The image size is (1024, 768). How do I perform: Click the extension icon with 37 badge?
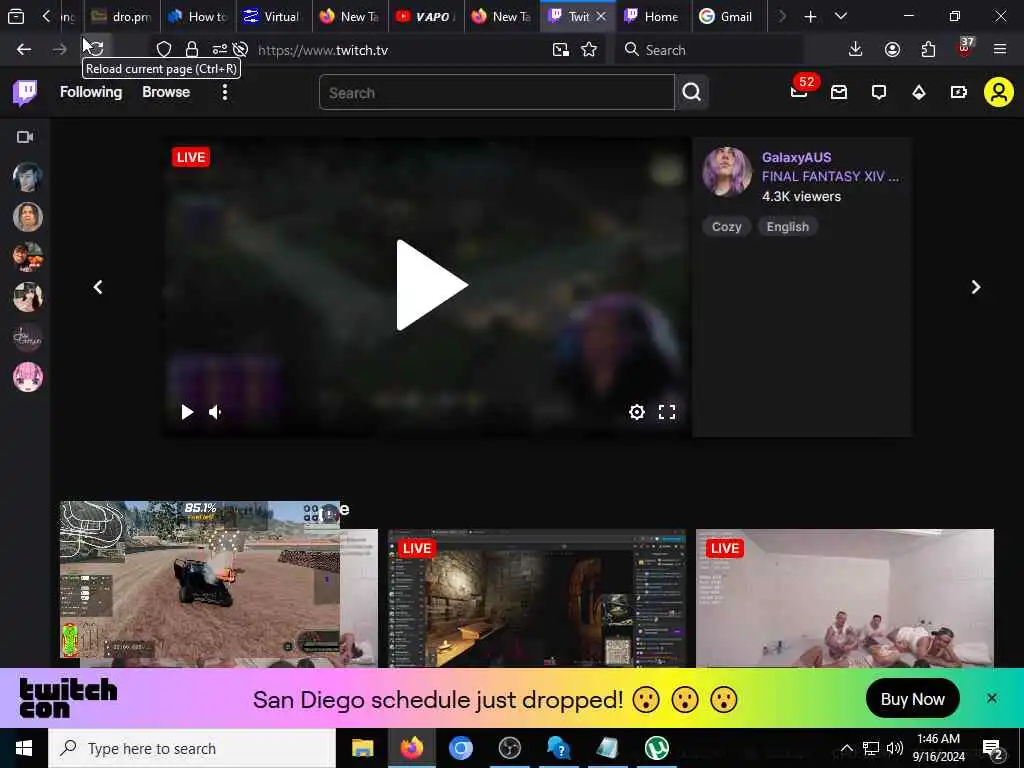coord(965,48)
